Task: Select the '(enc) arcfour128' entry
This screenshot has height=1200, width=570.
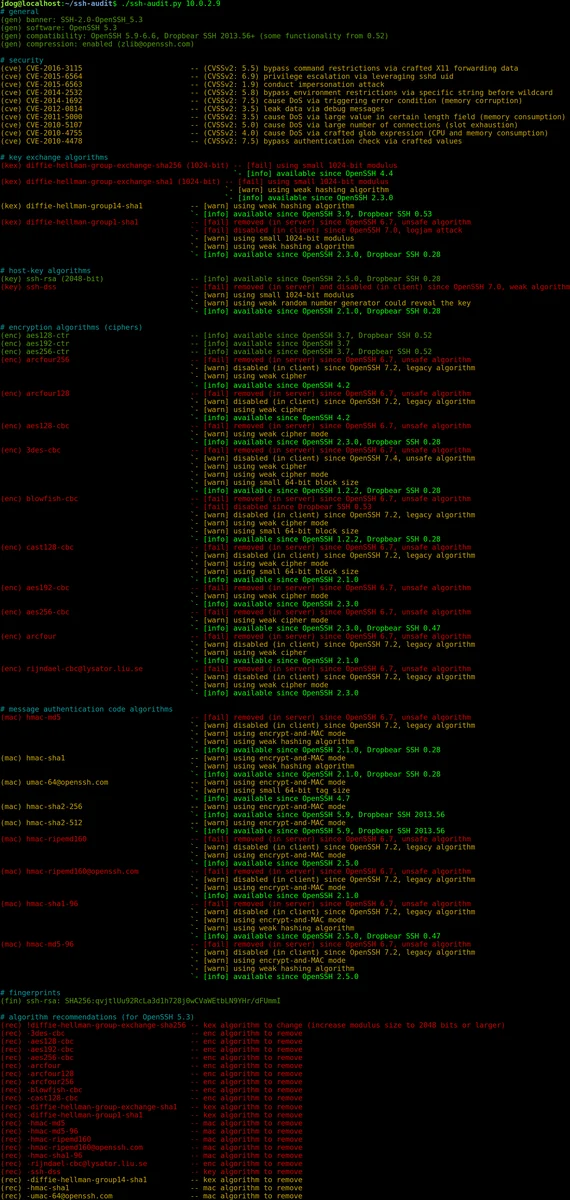Action: [x=35, y=393]
